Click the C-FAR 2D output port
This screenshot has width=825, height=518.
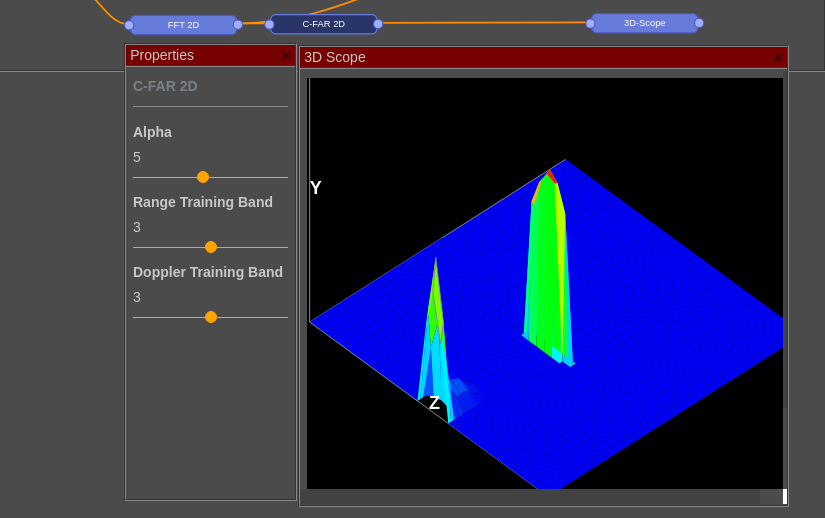point(378,24)
